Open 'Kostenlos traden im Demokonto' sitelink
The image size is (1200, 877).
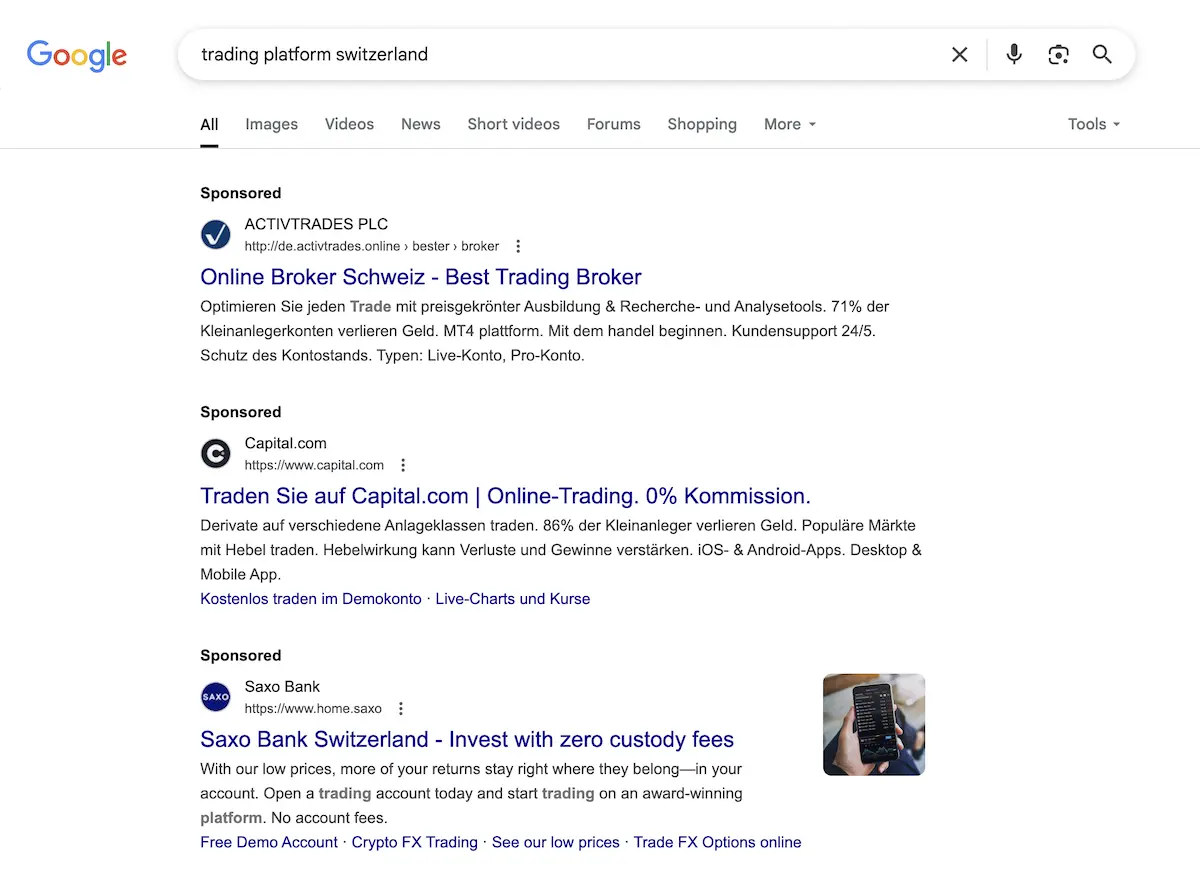(311, 599)
